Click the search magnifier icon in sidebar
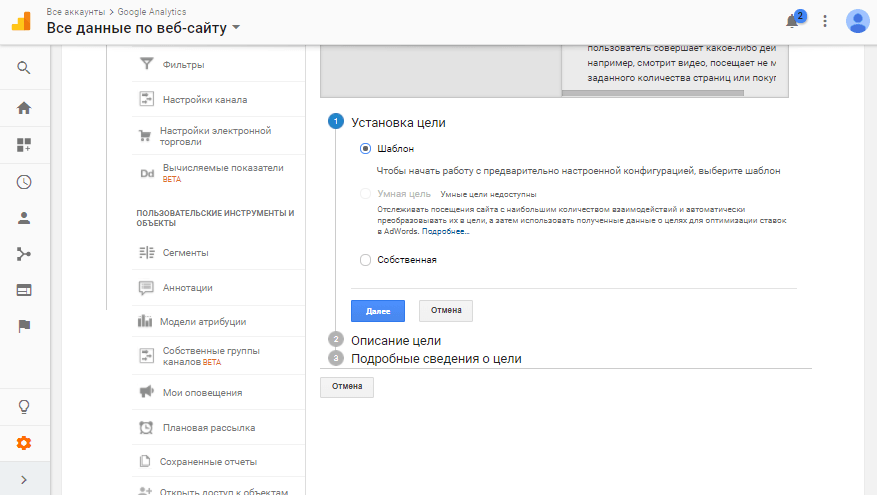 24,68
